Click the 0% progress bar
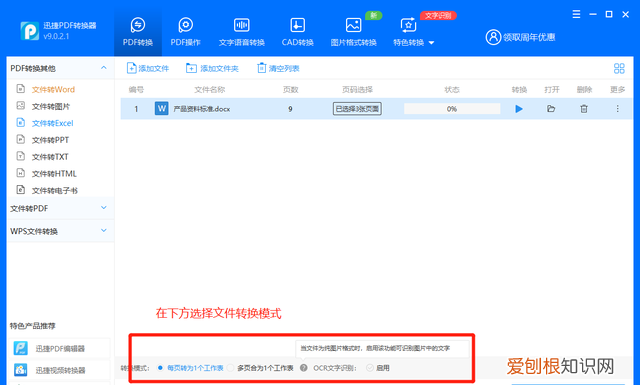Viewport: 640px width, 385px height. (x=452, y=109)
